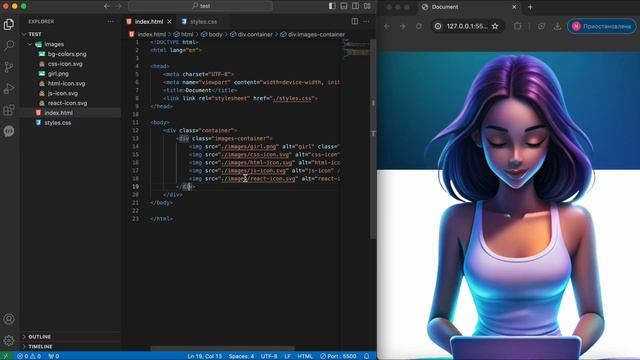Open the chat icon in activity bar

pyautogui.click(x=9, y=131)
